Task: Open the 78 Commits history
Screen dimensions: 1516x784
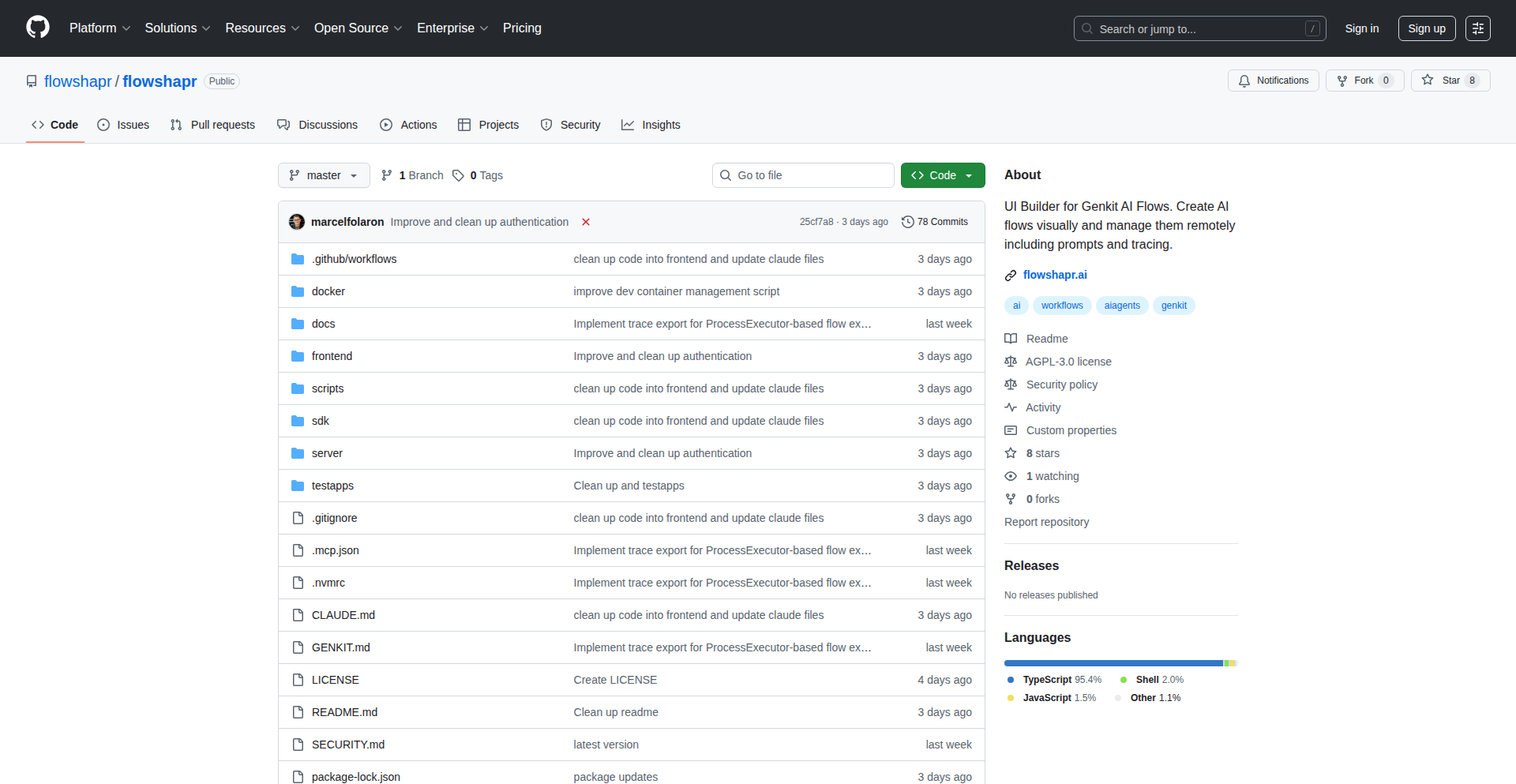Action: pyautogui.click(x=935, y=222)
